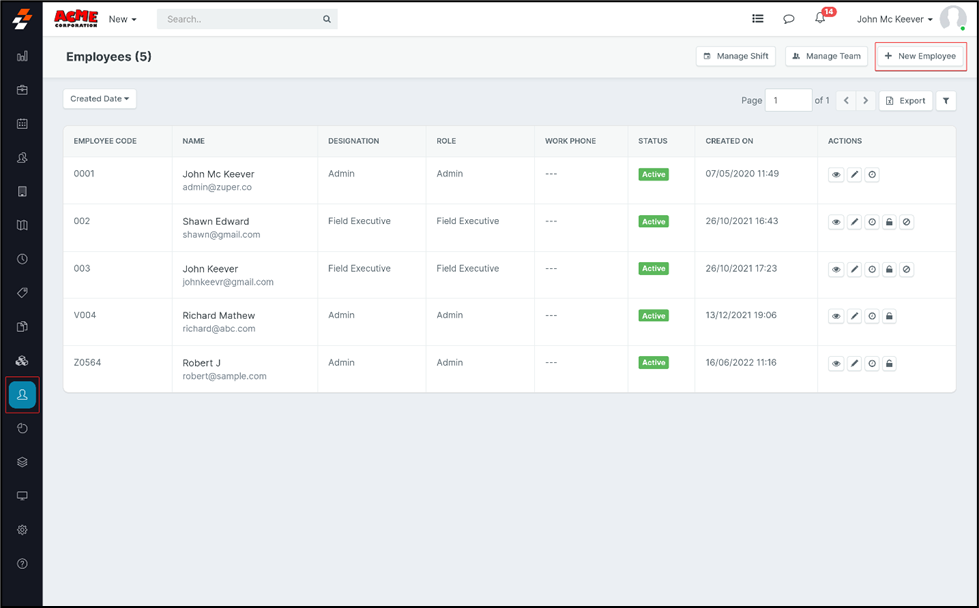The height and width of the screenshot is (608, 979).
Task: Open the Help question mark in sidebar
Action: (22, 564)
